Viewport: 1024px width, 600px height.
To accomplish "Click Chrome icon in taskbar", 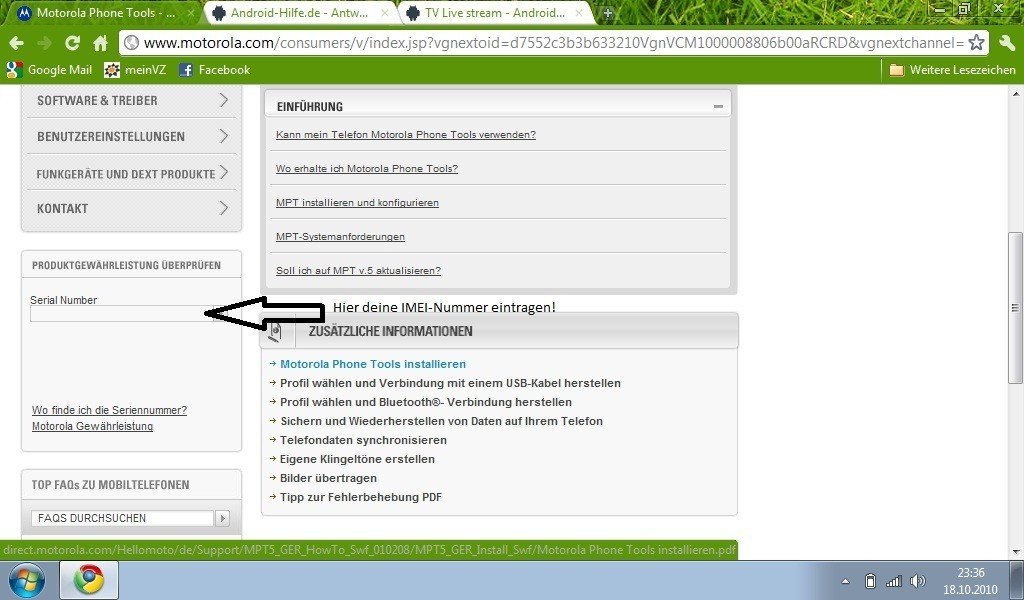I will click(89, 580).
